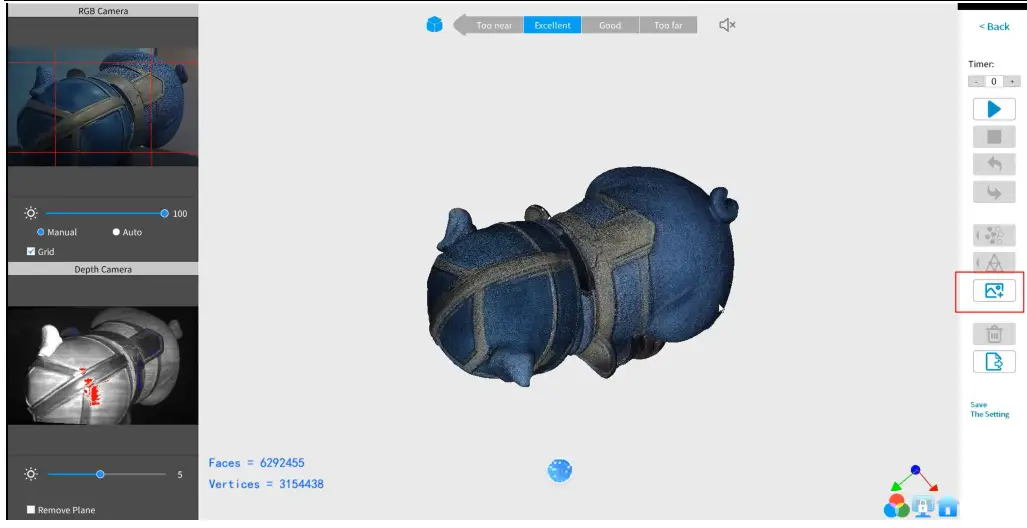This screenshot has width=1027, height=528.
Task: Click the blue sphere icon below model
Action: [560, 470]
